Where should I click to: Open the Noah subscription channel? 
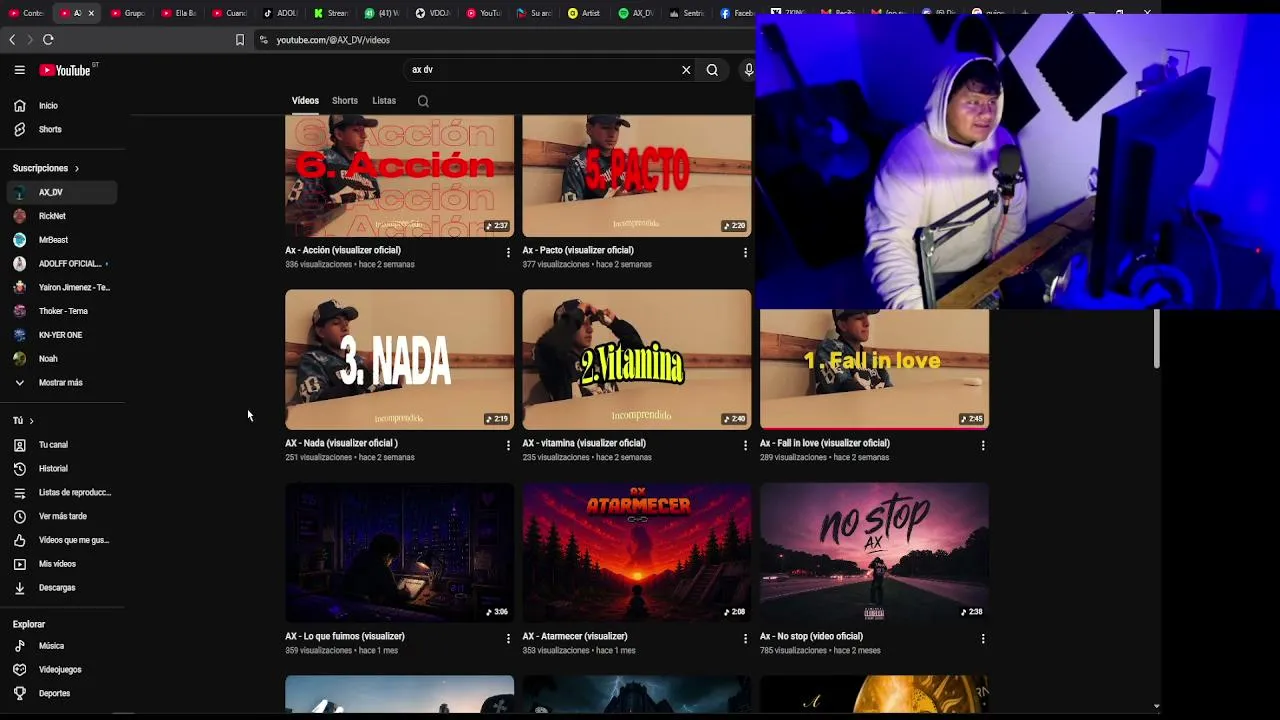pos(62,359)
